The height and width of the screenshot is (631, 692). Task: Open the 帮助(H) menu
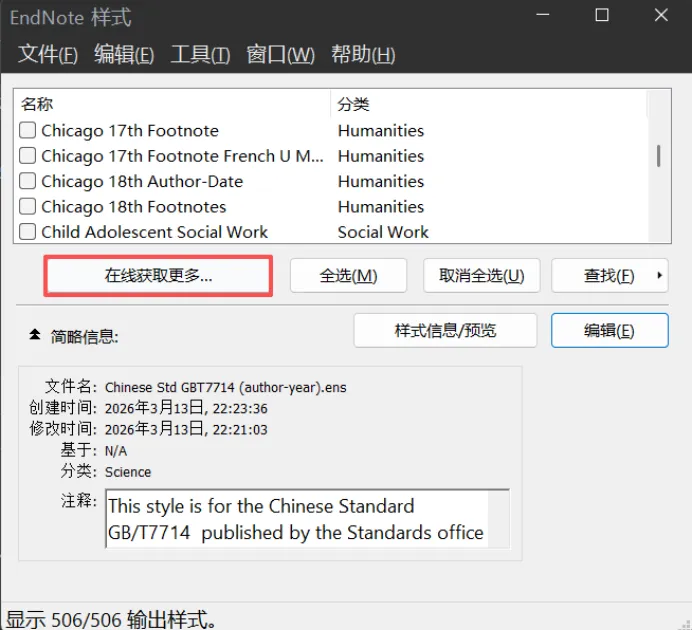point(363,55)
